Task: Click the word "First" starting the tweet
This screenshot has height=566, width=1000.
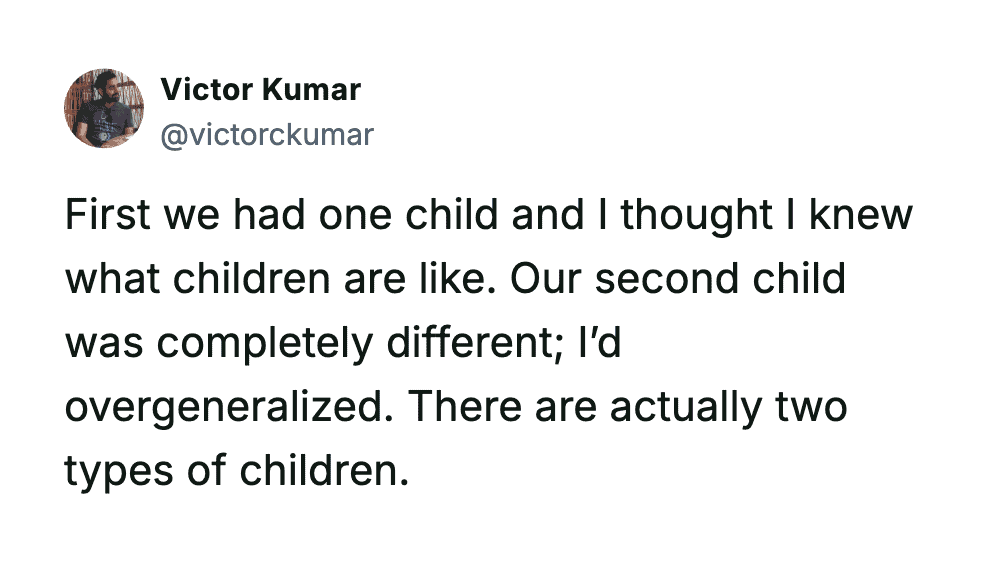Action: click(x=104, y=217)
